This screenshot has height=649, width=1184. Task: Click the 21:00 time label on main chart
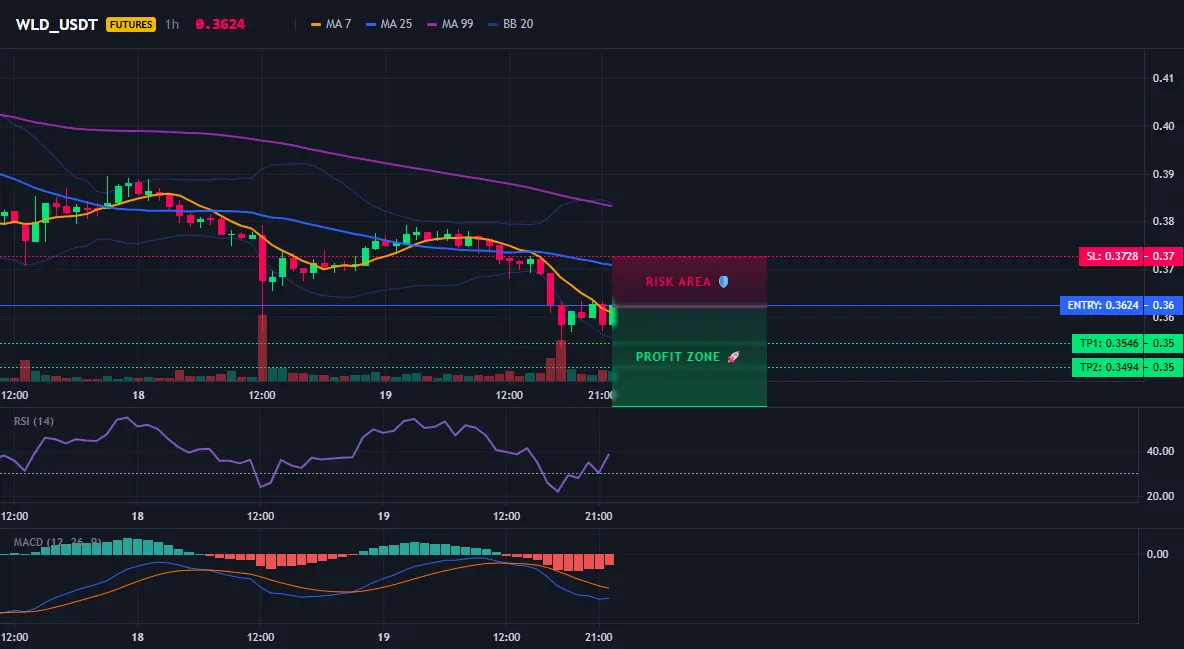(x=600, y=395)
